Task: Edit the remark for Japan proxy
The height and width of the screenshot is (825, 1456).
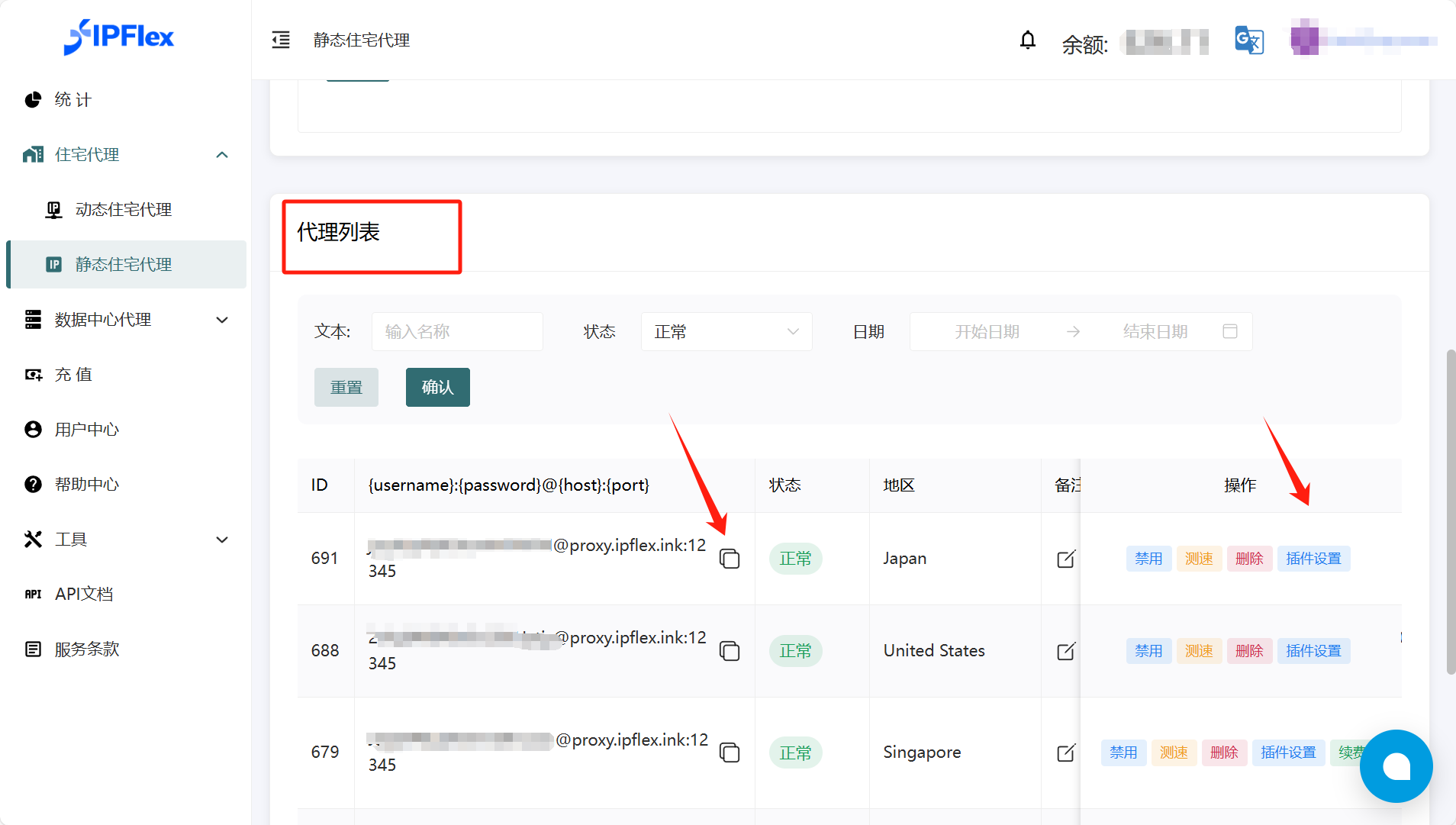Action: [1066, 559]
